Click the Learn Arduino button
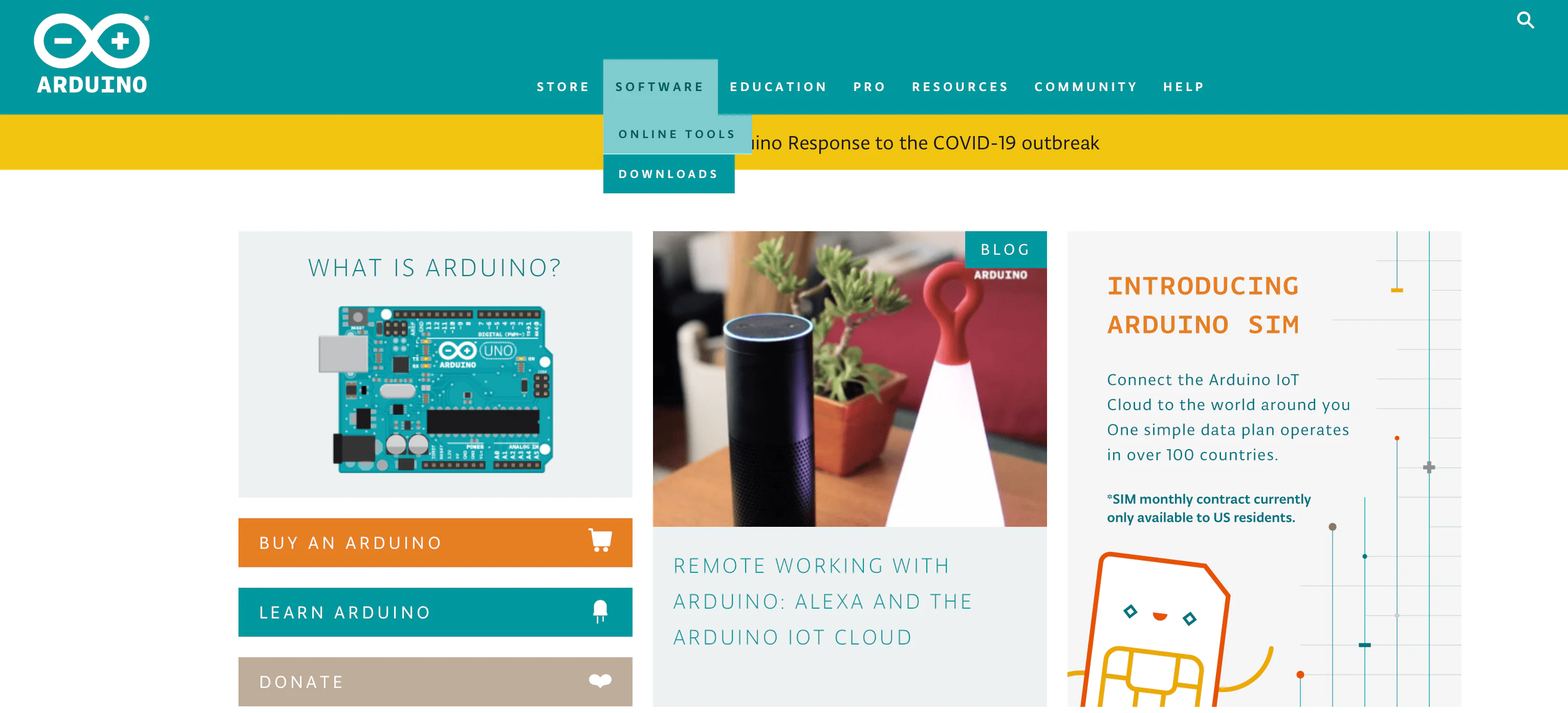The height and width of the screenshot is (713, 1568). 435,612
